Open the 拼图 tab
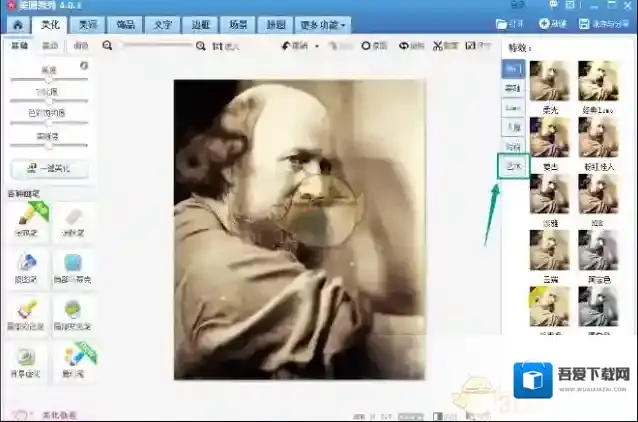The height and width of the screenshot is (422, 638). point(275,25)
